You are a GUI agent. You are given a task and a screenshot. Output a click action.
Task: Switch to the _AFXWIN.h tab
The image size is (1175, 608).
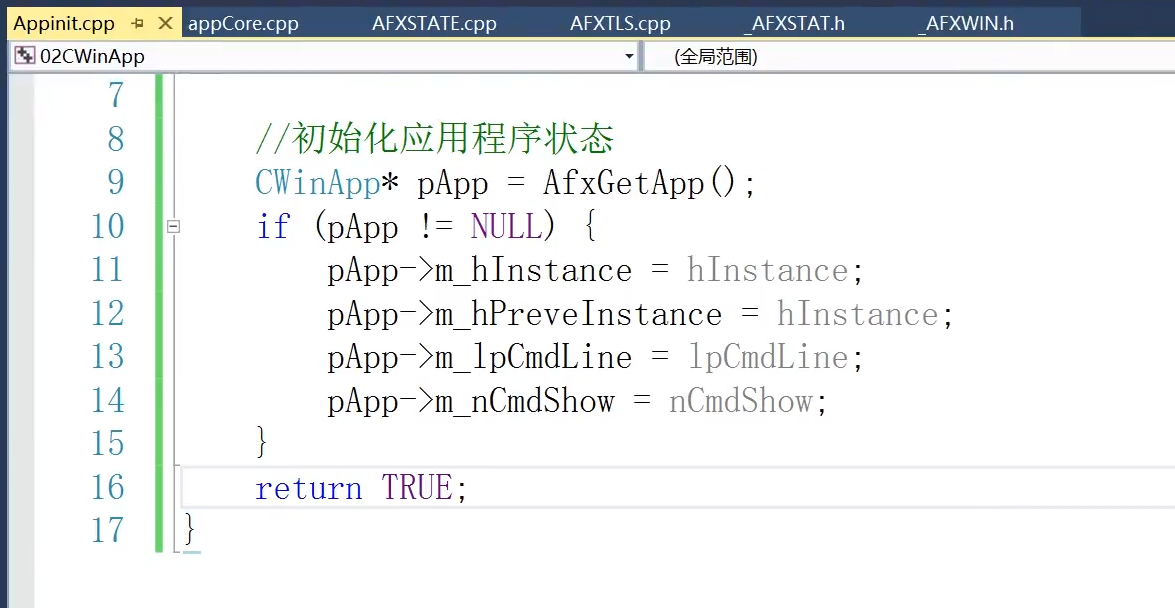click(966, 23)
